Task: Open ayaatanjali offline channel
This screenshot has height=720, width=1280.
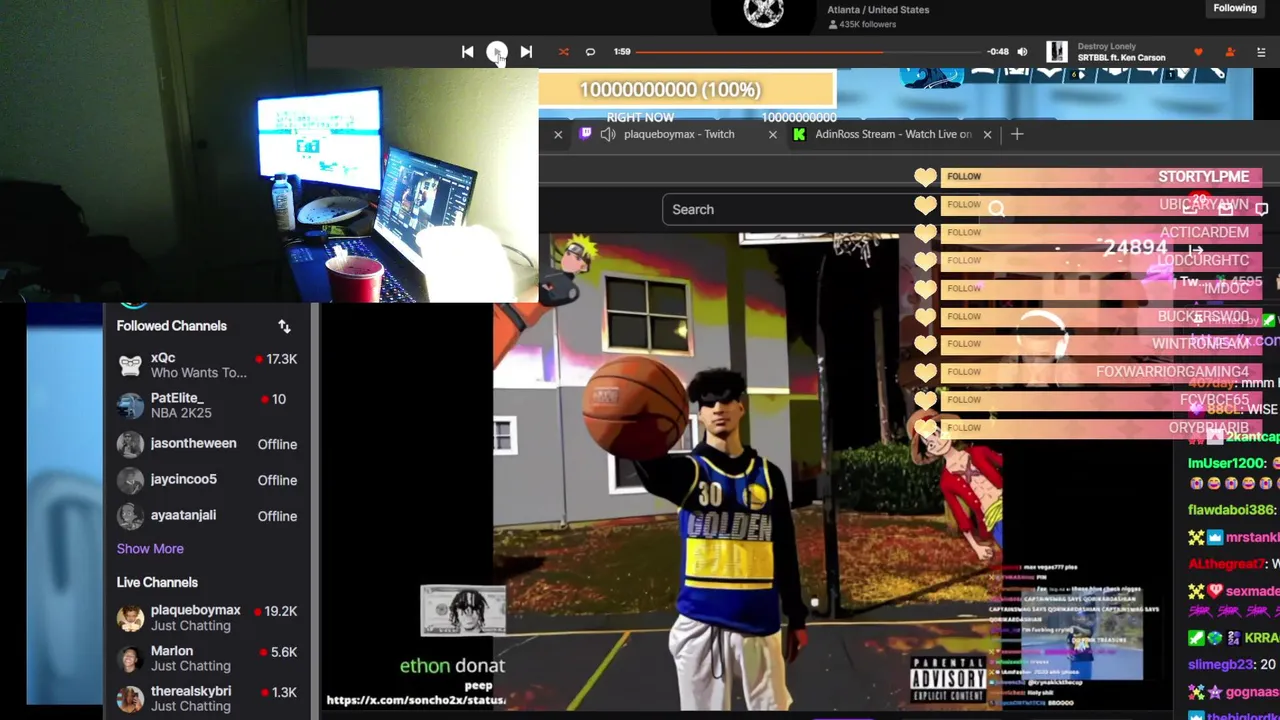Action: click(x=207, y=516)
